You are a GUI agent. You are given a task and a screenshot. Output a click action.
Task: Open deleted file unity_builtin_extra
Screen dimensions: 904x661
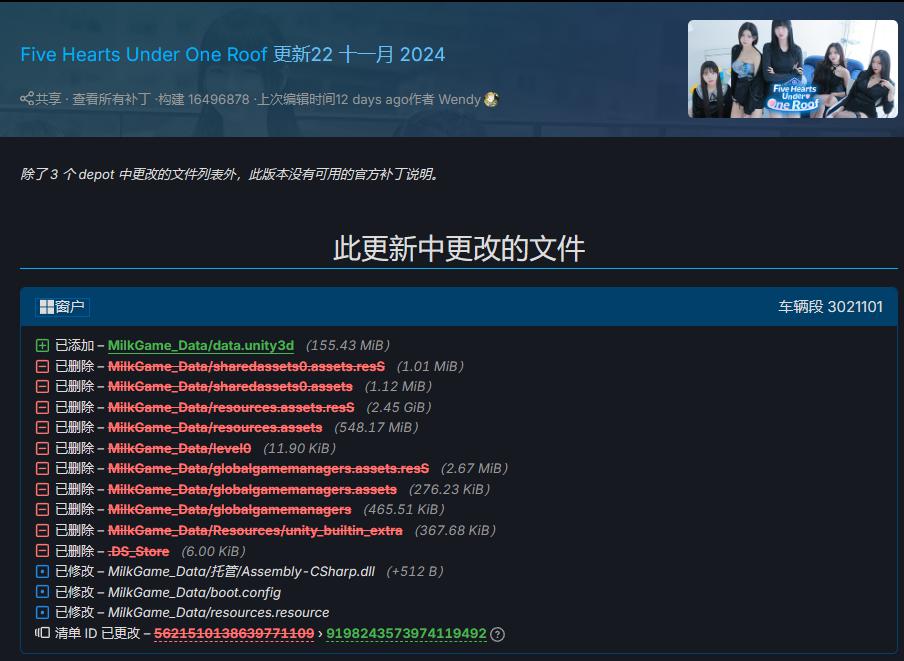[255, 530]
